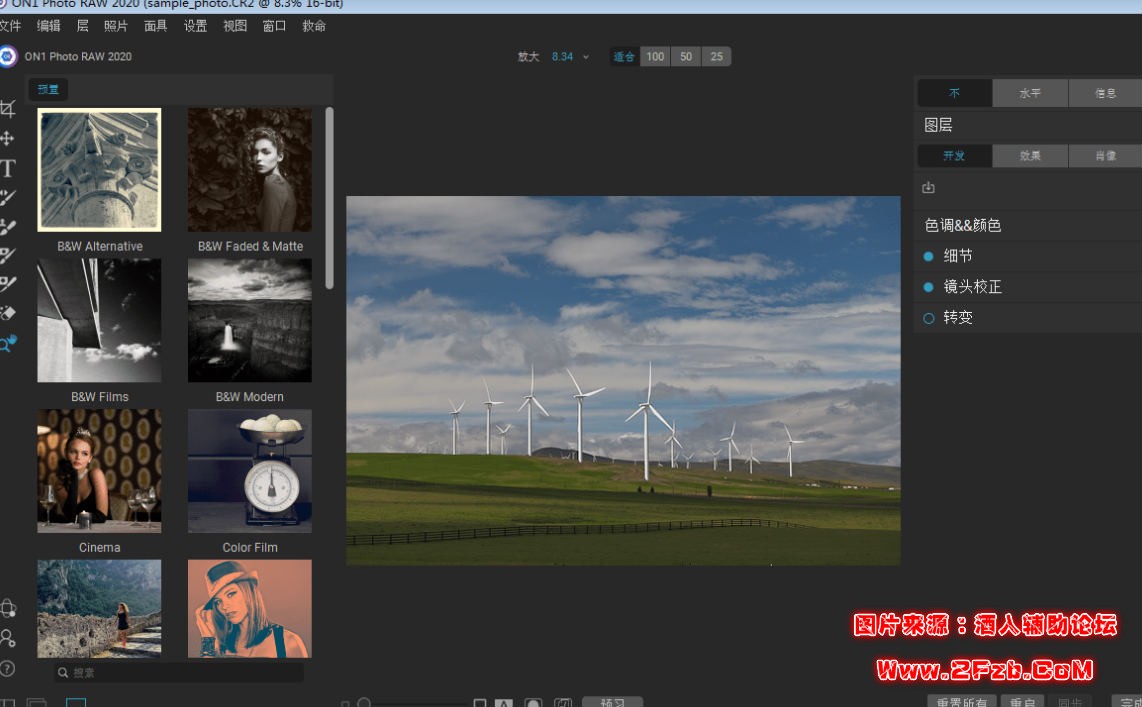Click the 预习 preview button
The width and height of the screenshot is (1142, 707).
point(612,702)
